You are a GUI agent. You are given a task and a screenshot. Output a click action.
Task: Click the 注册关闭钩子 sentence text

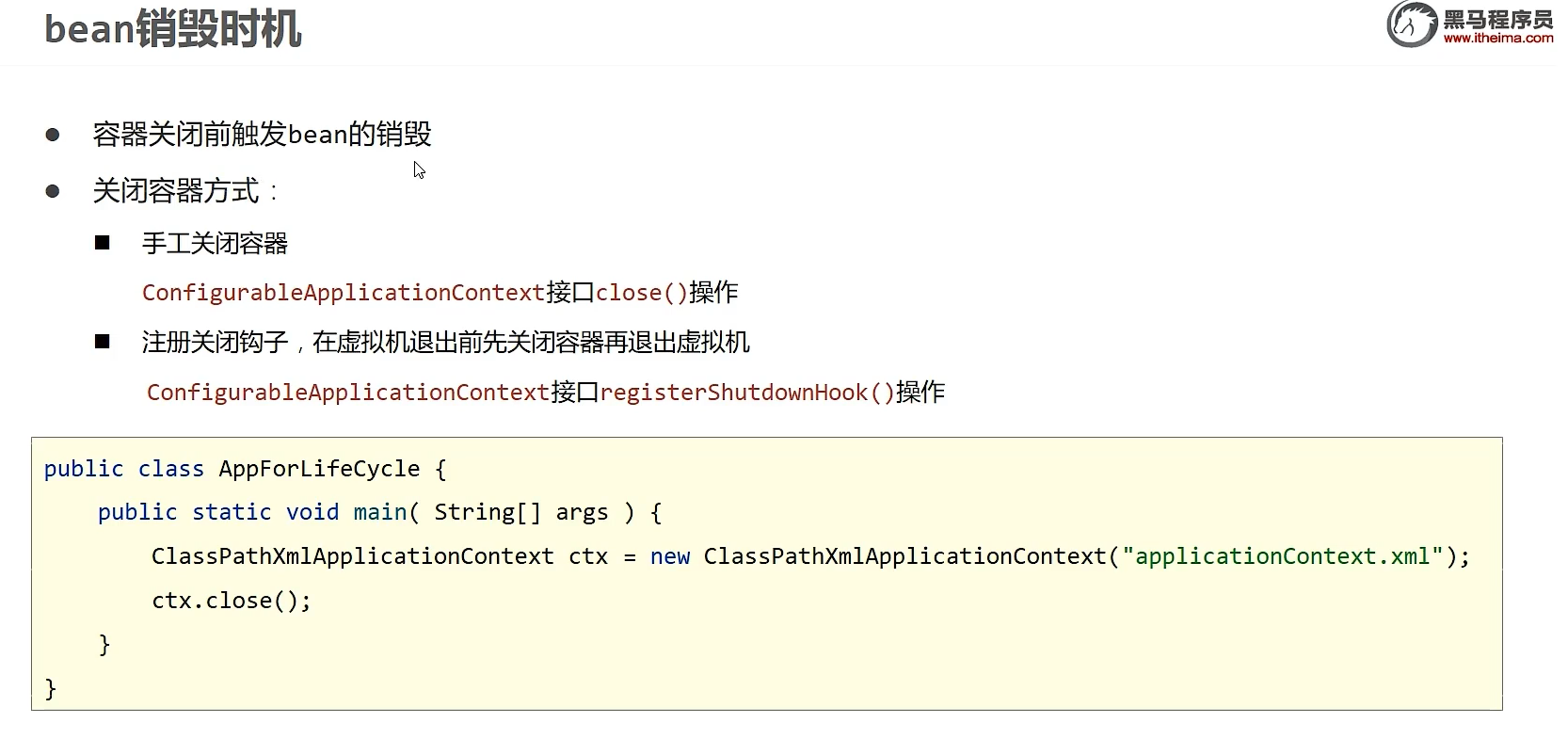[x=215, y=342]
